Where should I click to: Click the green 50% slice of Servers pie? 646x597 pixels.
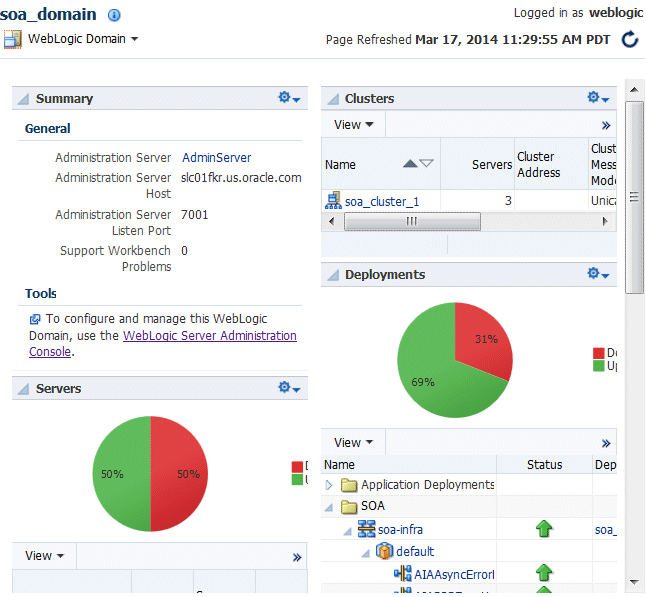point(122,474)
